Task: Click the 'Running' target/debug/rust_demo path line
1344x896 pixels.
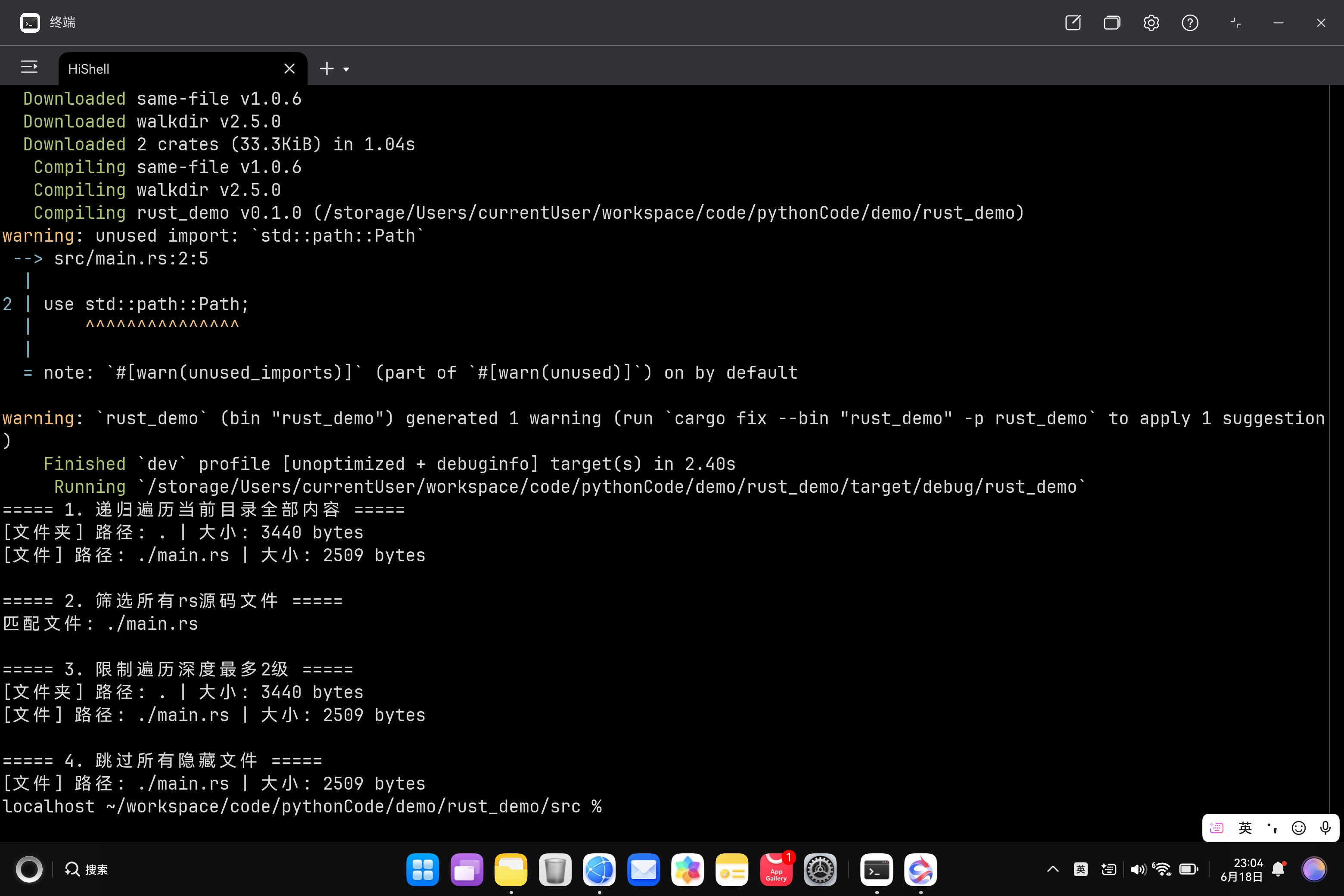Action: [x=570, y=487]
